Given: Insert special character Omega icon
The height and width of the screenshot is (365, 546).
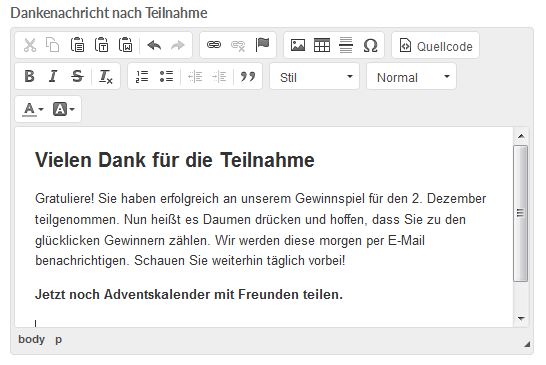Looking at the screenshot, I should click(x=370, y=45).
